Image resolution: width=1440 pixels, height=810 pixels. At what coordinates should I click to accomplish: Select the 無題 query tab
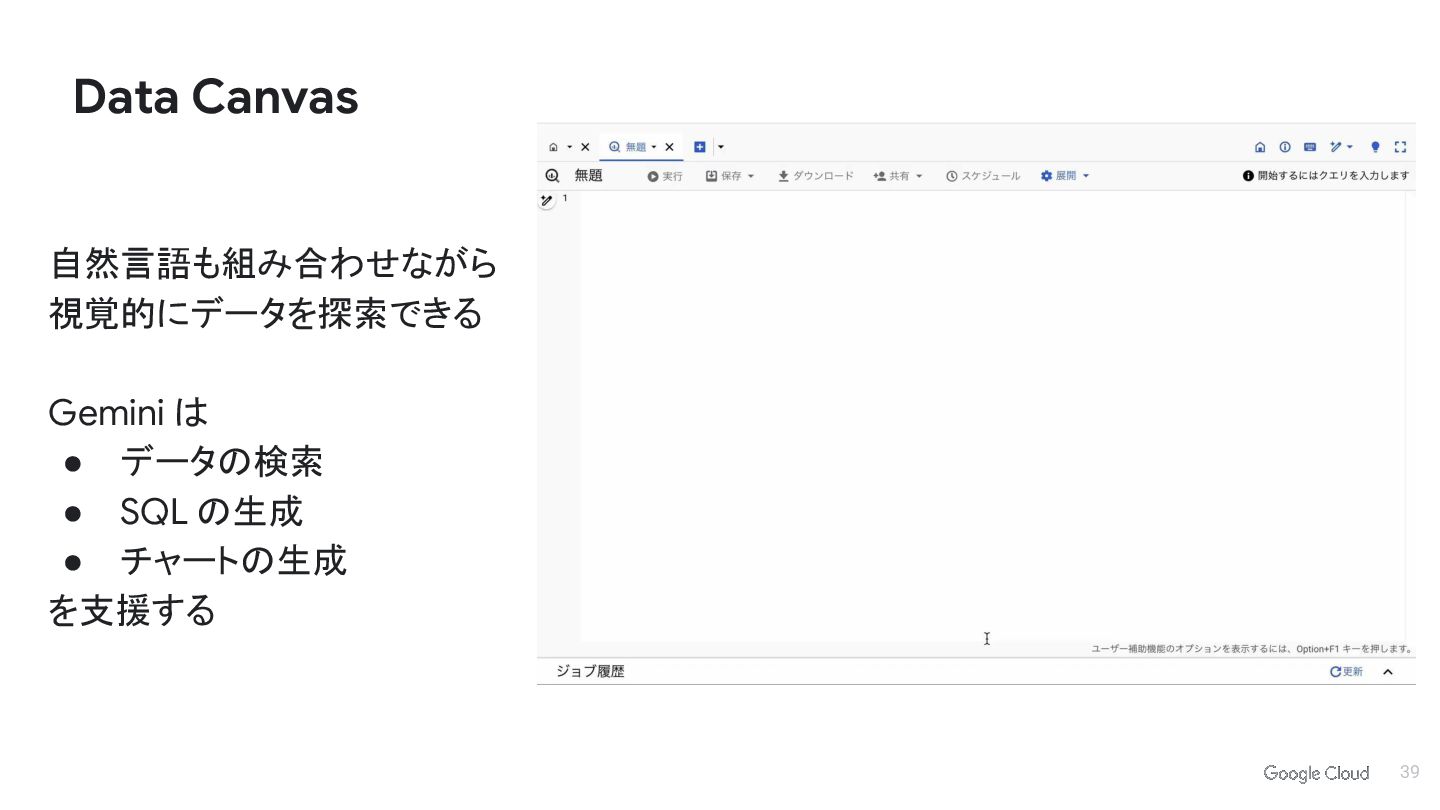point(636,147)
